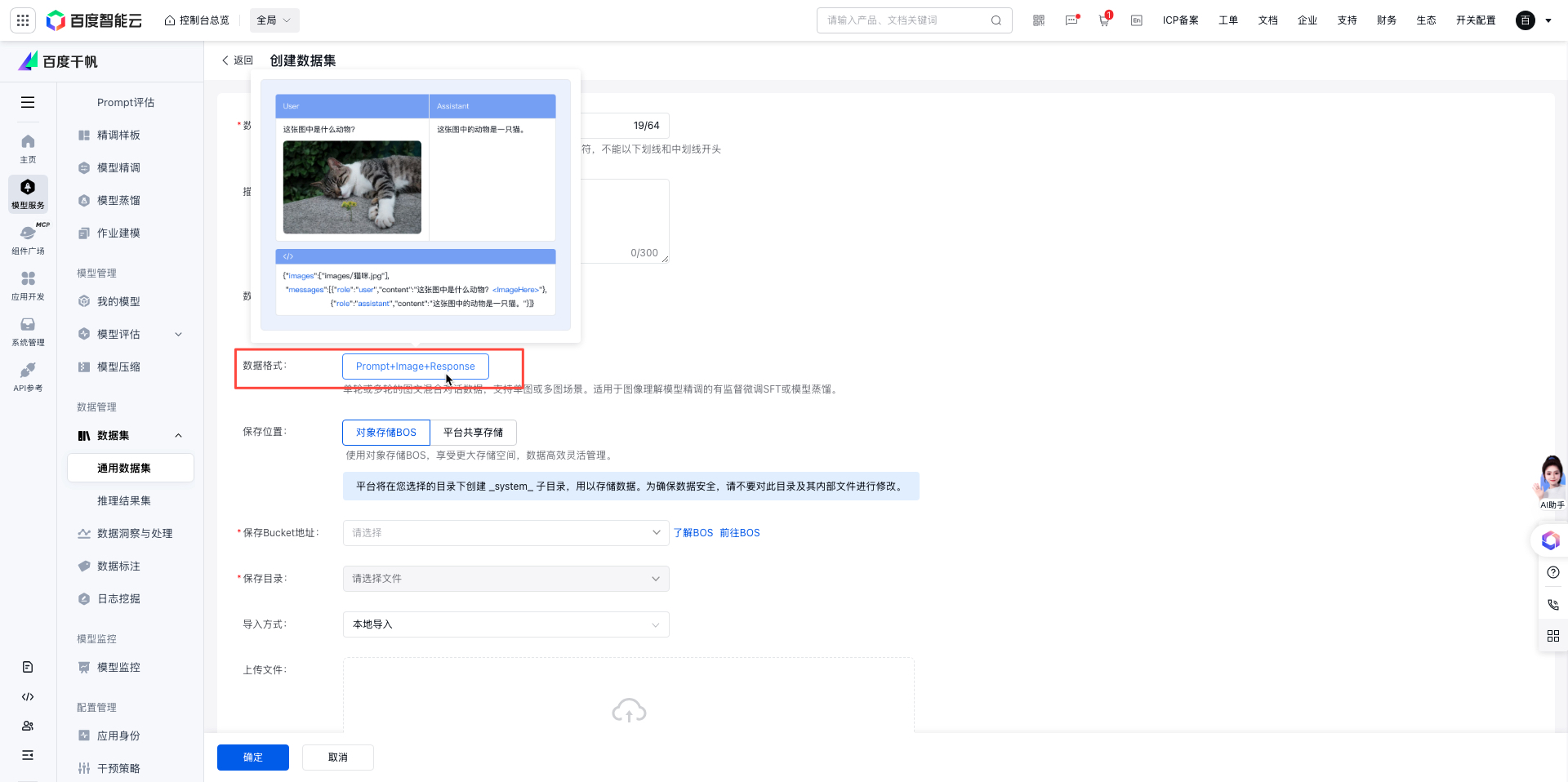Open 系统管理 icon in left rail
Screen dimensions: 1568x782
(28, 331)
